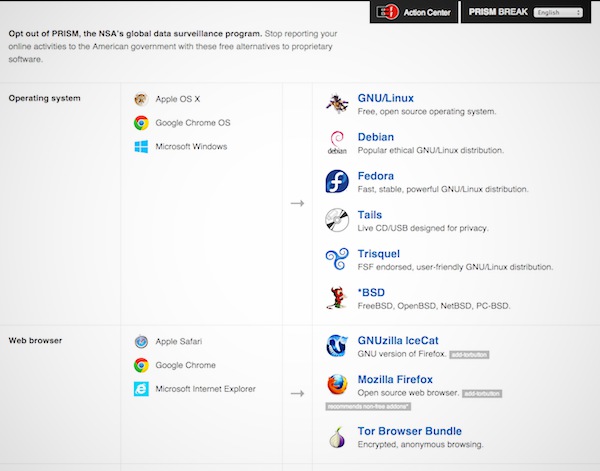Click the Debian swirl logo
The height and width of the screenshot is (471, 600).
337,142
